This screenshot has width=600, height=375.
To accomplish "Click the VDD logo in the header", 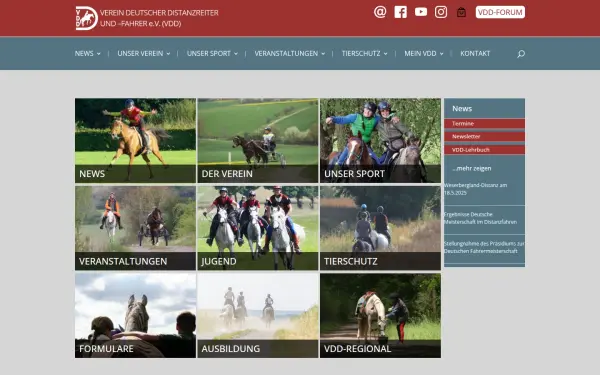I will point(86,18).
